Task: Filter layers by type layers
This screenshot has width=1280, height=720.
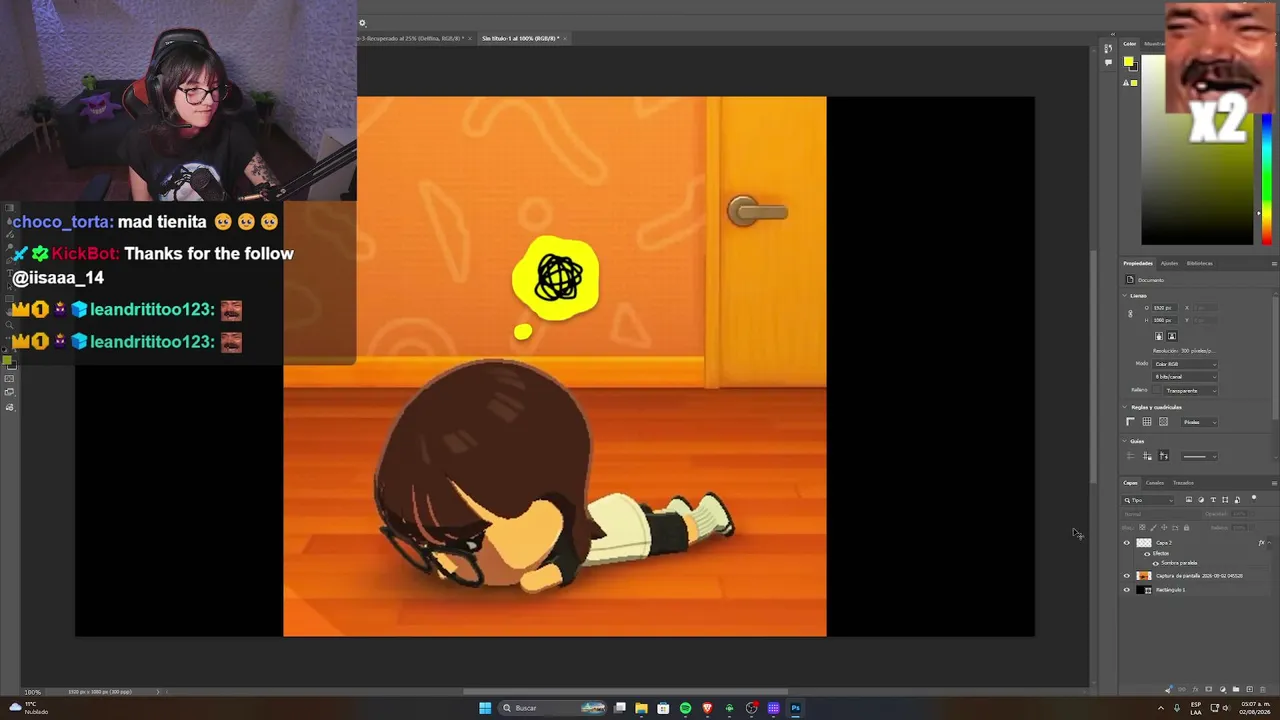Action: click(x=1213, y=500)
